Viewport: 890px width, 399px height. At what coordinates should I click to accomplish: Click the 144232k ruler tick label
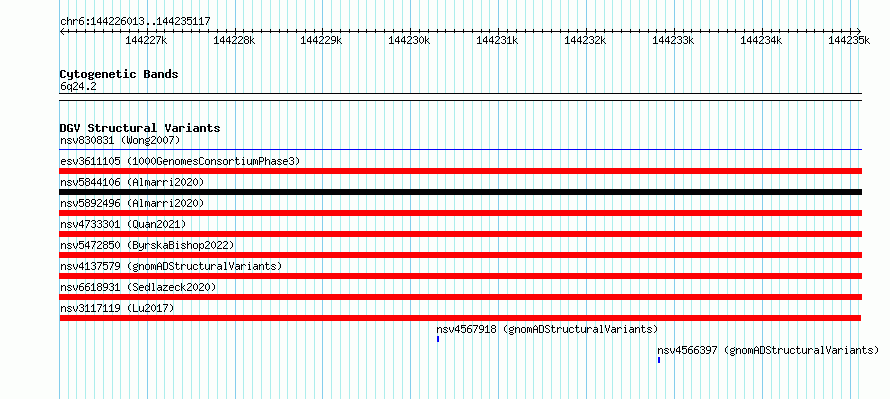point(585,40)
